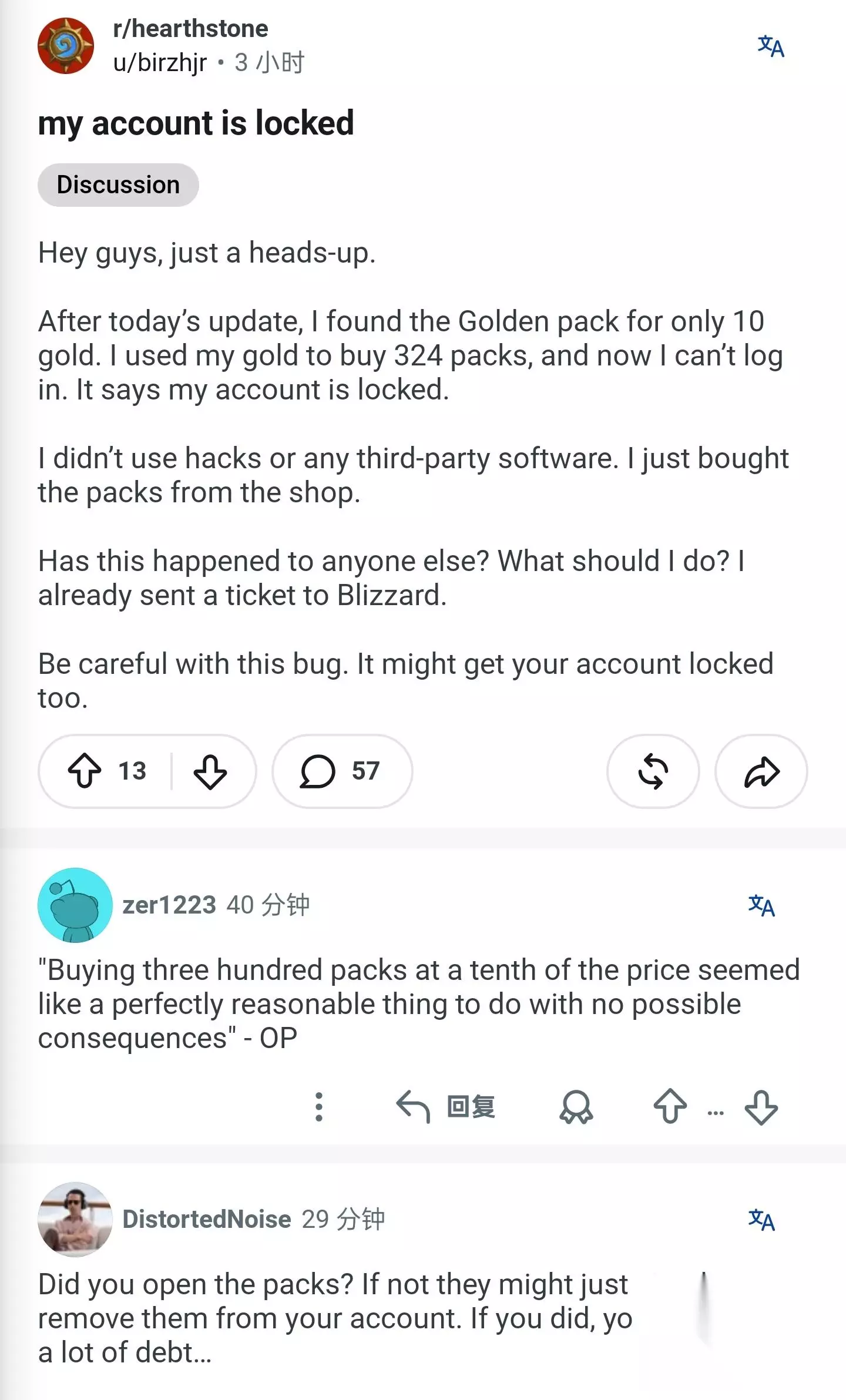Upvote zer1223's comment

[670, 1106]
